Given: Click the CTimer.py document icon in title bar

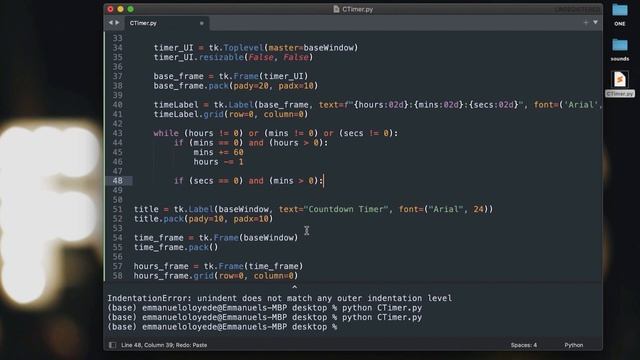Looking at the screenshot, I should pos(336,9).
